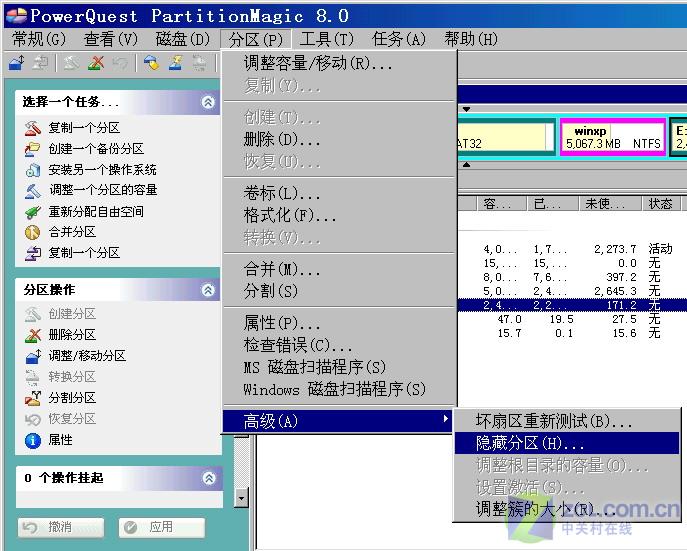The height and width of the screenshot is (551, 687).
Task: Choose 属性(P)... menu item
Action: 340,323
